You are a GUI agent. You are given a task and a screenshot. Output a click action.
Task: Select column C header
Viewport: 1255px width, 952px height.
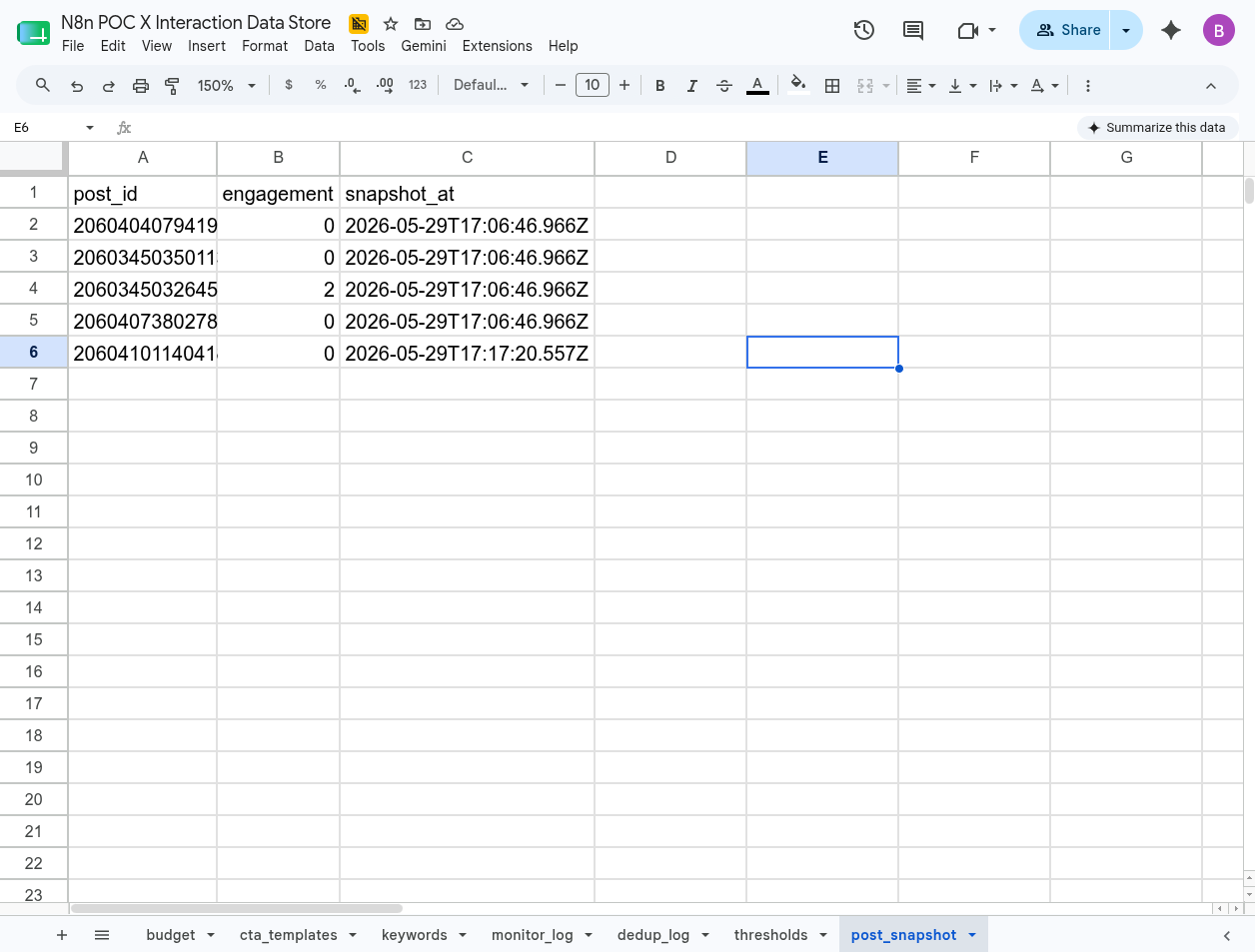pyautogui.click(x=467, y=158)
